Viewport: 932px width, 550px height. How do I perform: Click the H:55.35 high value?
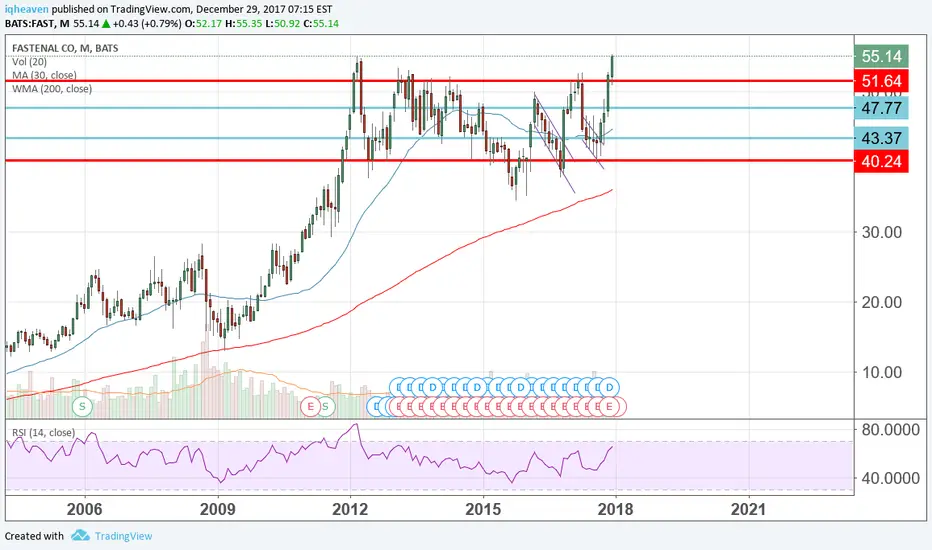(x=243, y=24)
